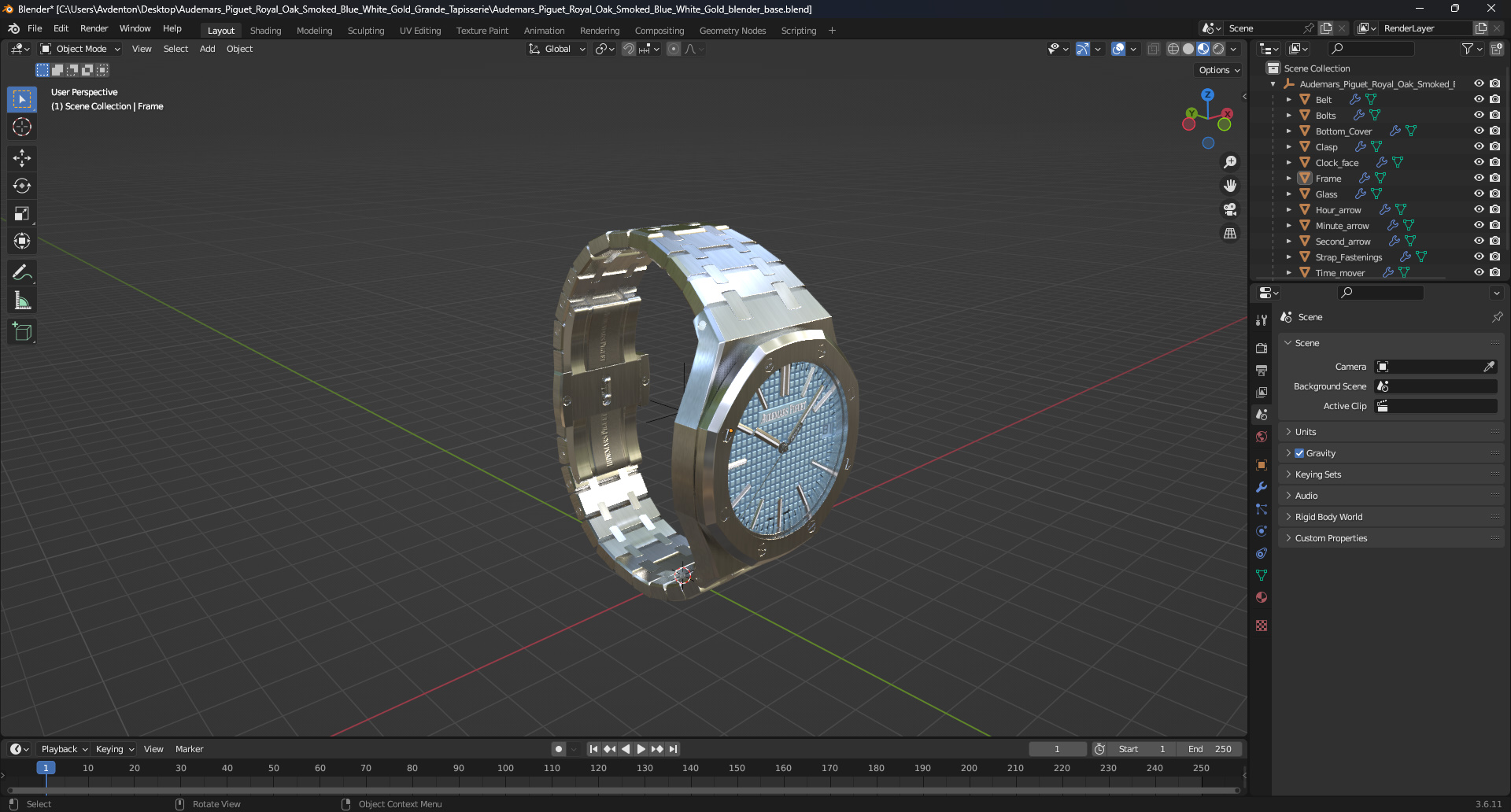Jump to the timeline end frame

(674, 749)
